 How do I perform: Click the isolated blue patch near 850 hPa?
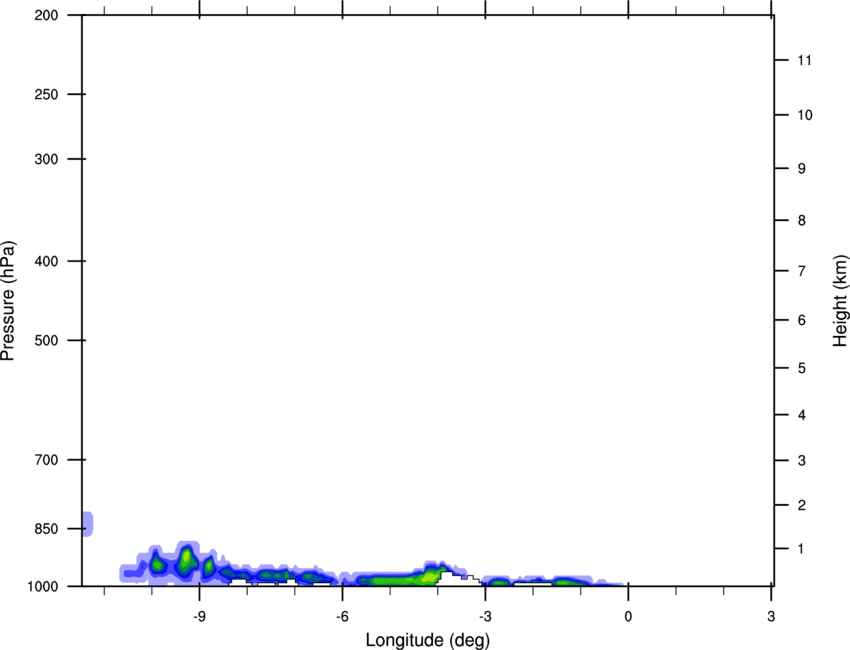[x=88, y=524]
